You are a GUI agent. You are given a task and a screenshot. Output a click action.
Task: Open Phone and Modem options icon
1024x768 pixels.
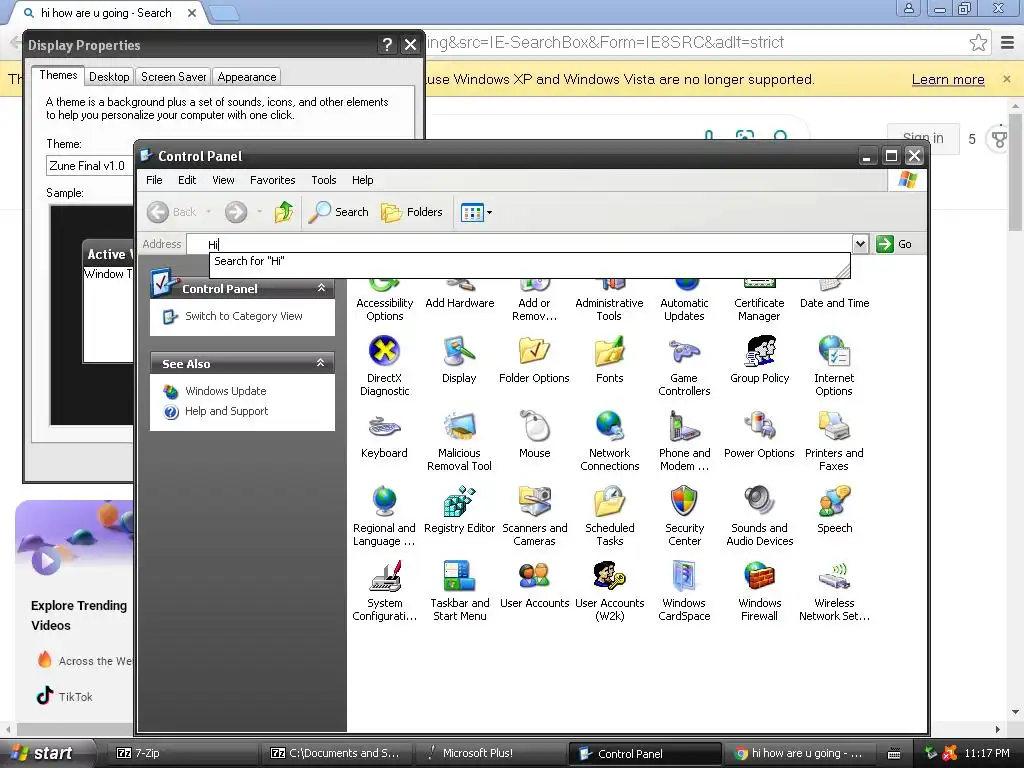coord(684,426)
